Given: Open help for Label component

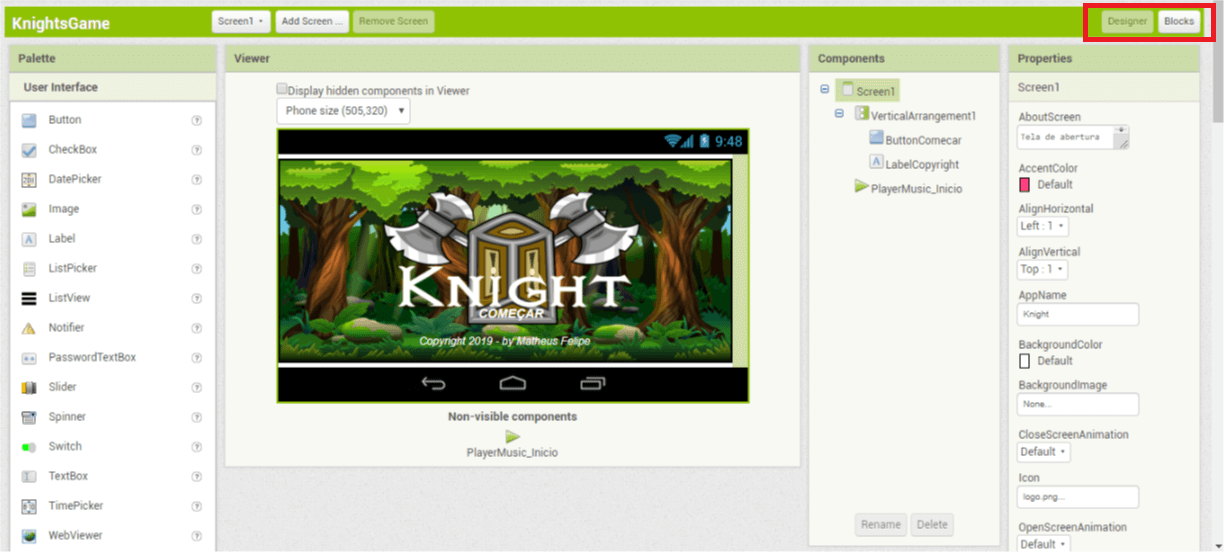Looking at the screenshot, I should click(196, 239).
